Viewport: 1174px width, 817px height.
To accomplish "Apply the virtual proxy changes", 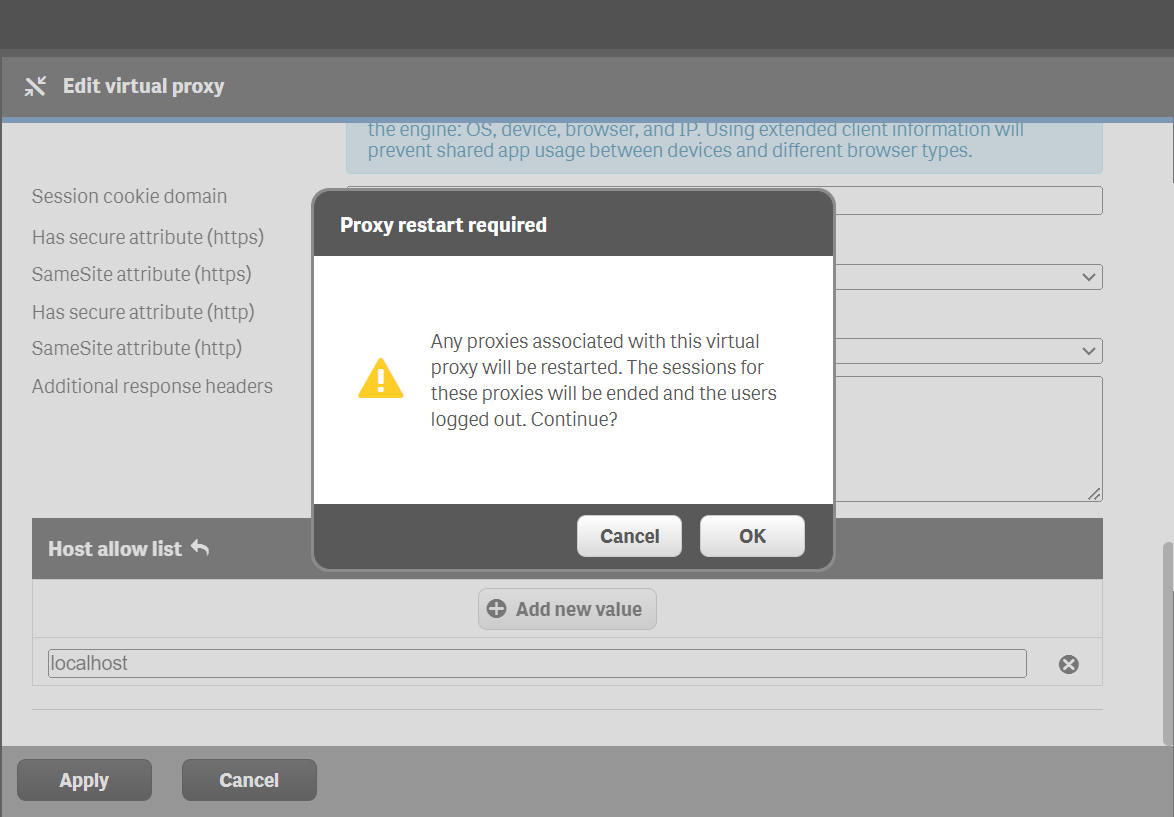I will pyautogui.click(x=84, y=779).
